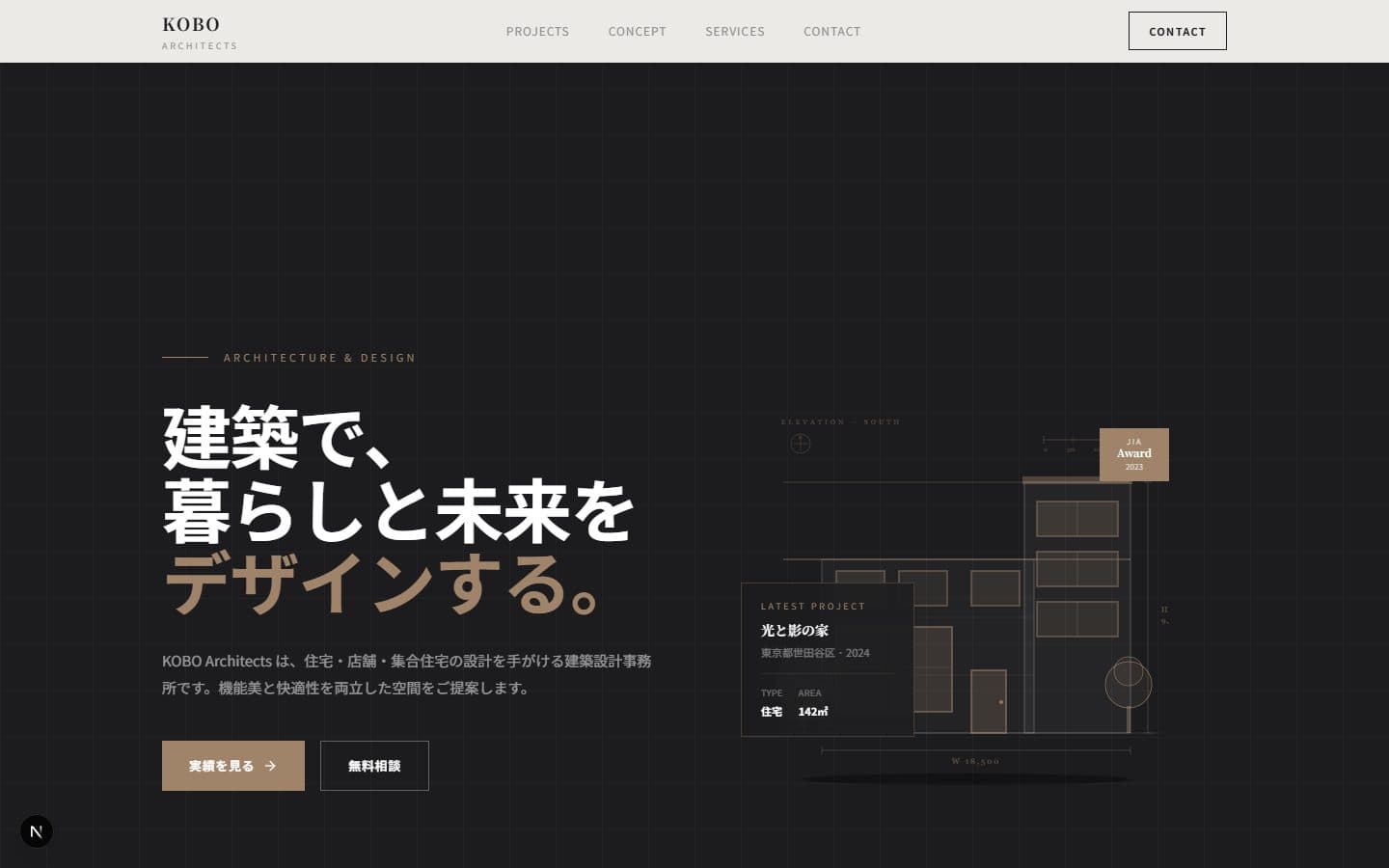Open the CONCEPT nav item

(x=637, y=32)
